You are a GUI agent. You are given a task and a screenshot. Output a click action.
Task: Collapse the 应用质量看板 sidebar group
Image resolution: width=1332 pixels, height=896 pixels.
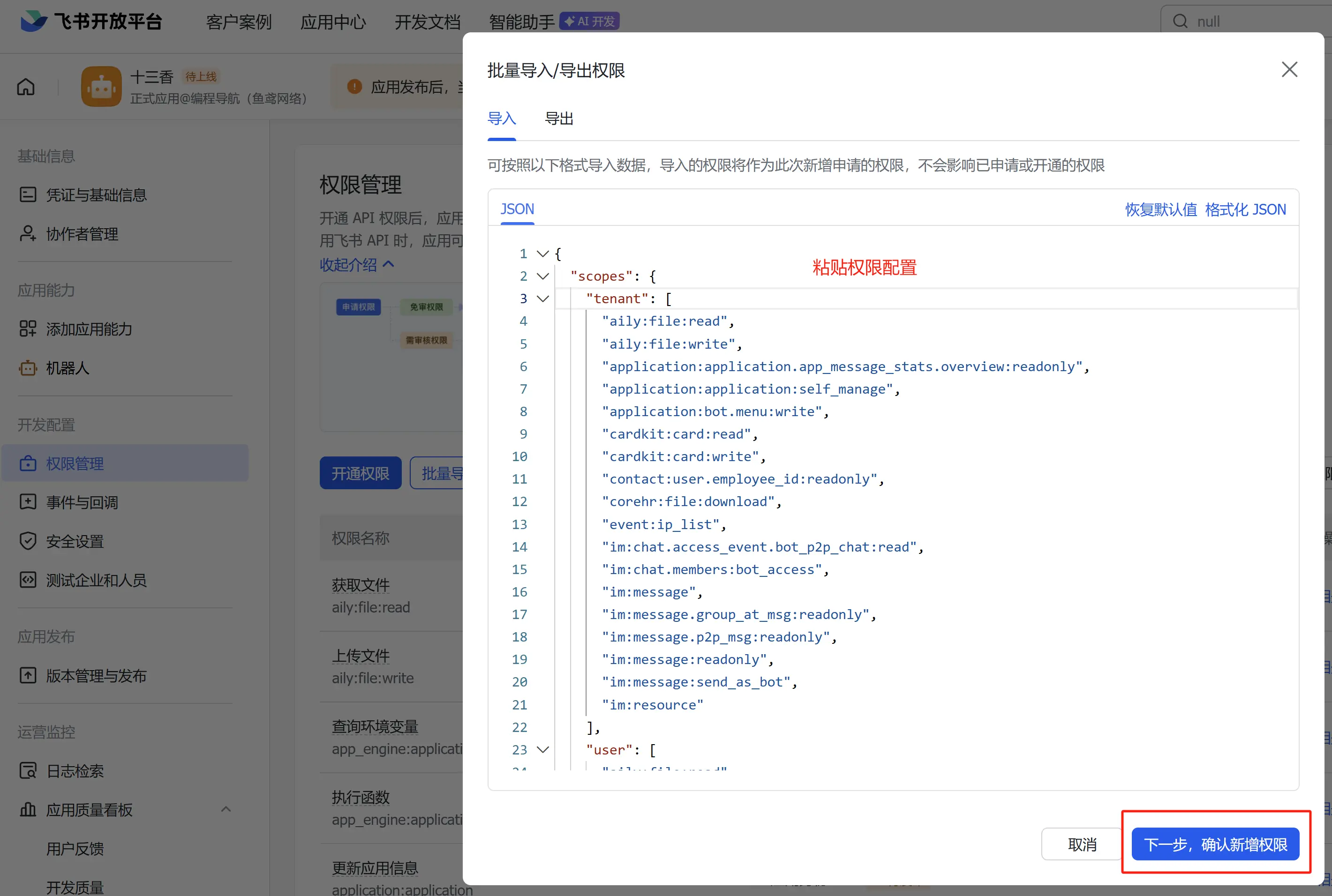[x=226, y=809]
